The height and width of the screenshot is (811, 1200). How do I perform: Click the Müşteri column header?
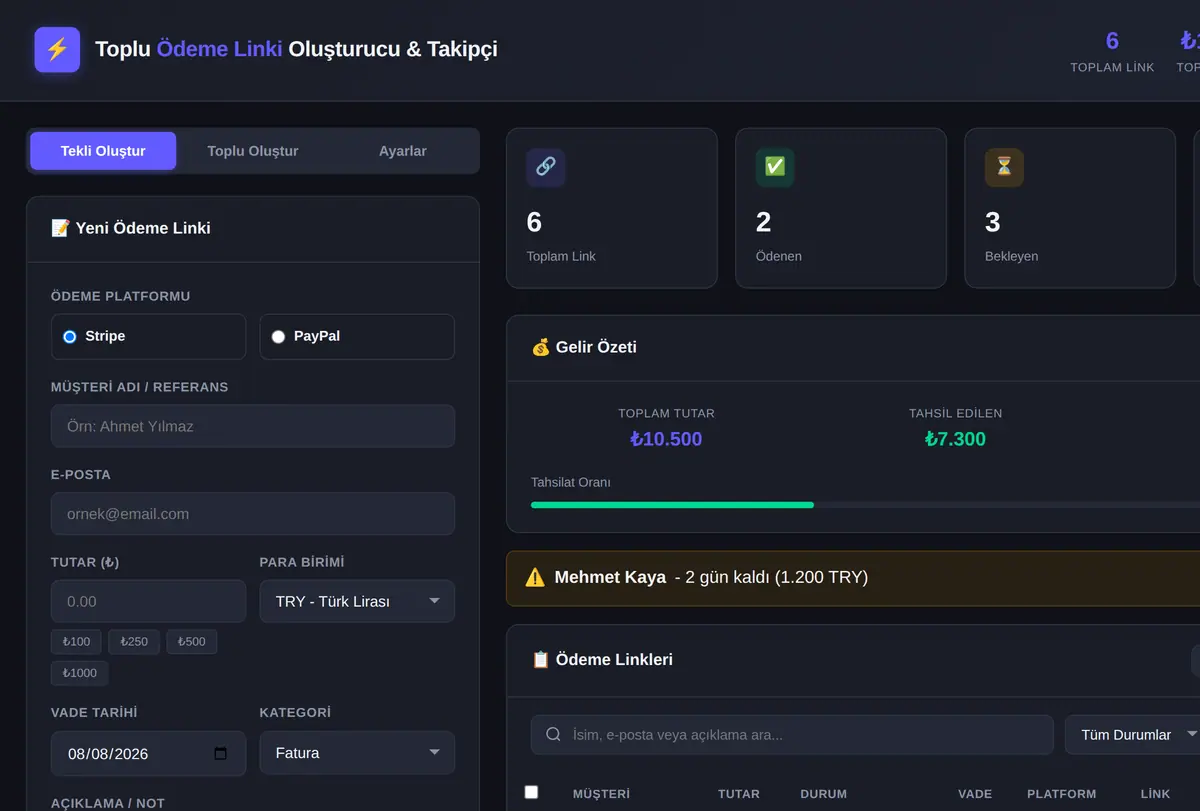click(601, 794)
